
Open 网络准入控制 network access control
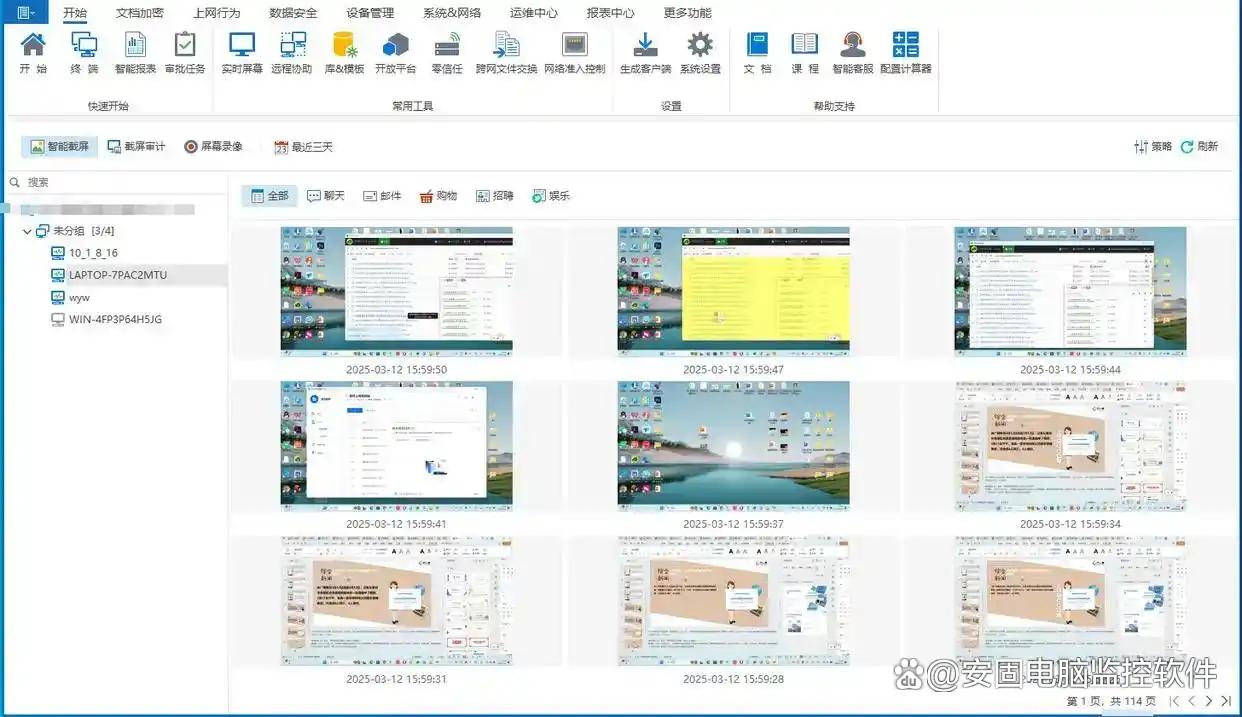pos(575,53)
